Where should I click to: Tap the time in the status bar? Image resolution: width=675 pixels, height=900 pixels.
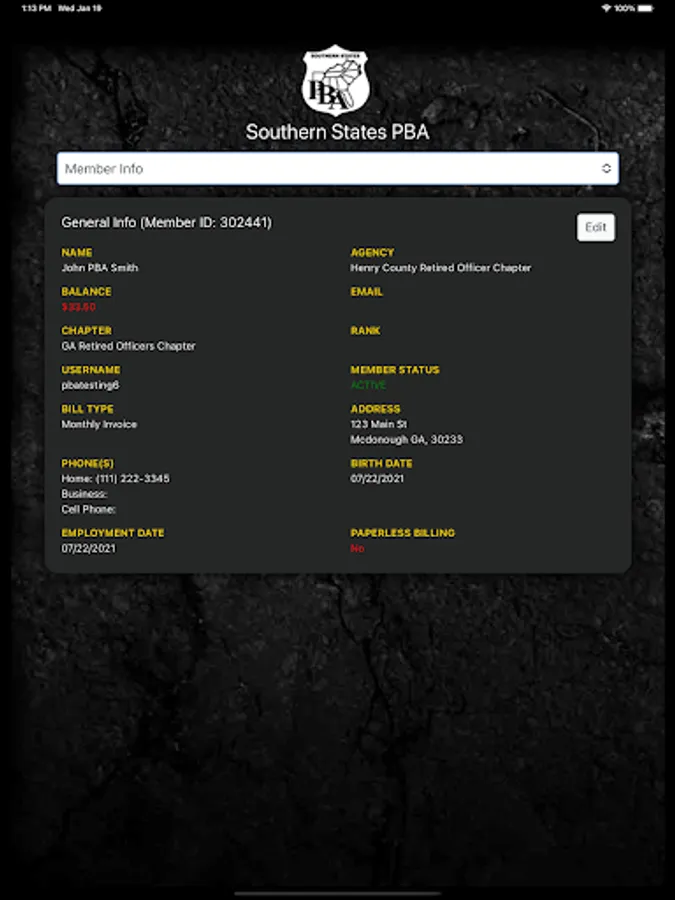coord(36,9)
